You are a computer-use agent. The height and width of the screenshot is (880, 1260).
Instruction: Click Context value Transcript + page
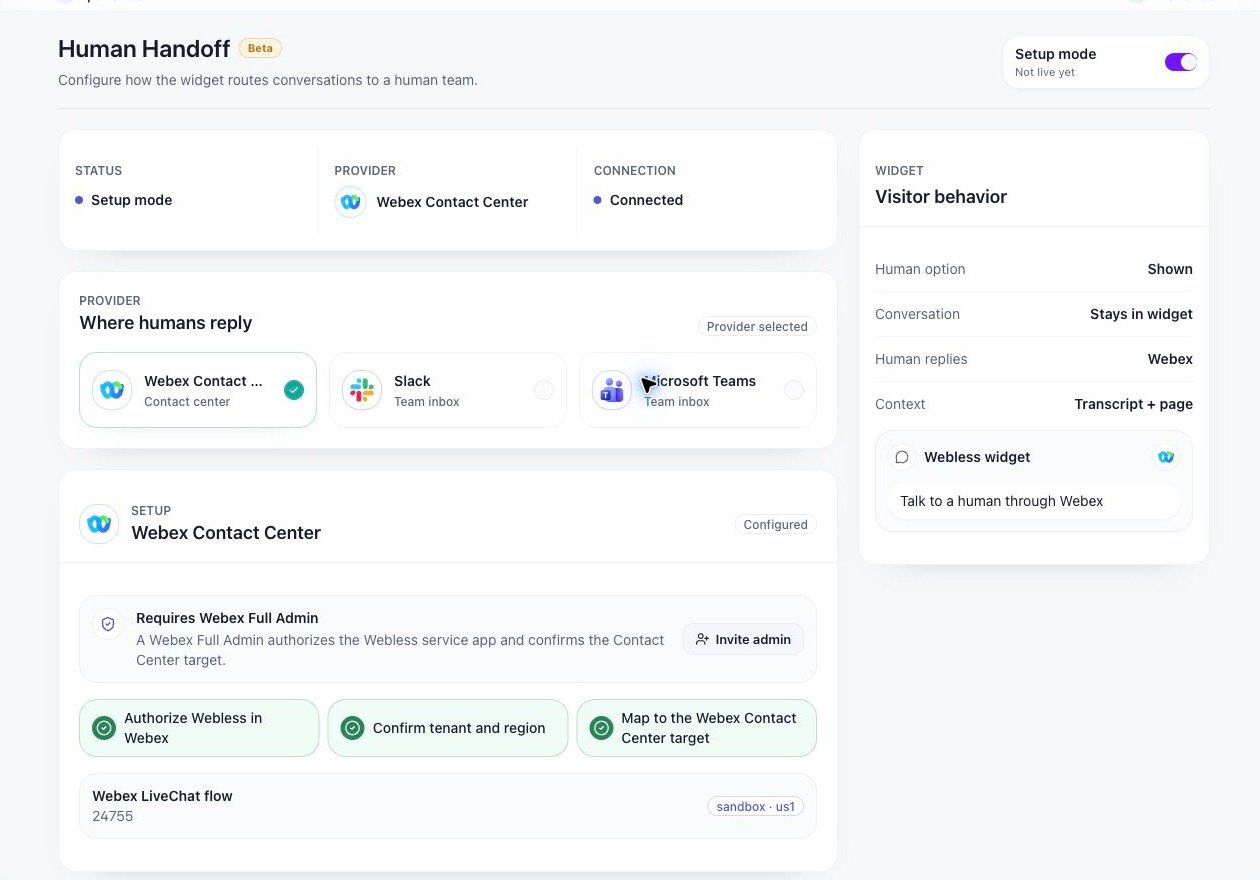pos(1133,404)
